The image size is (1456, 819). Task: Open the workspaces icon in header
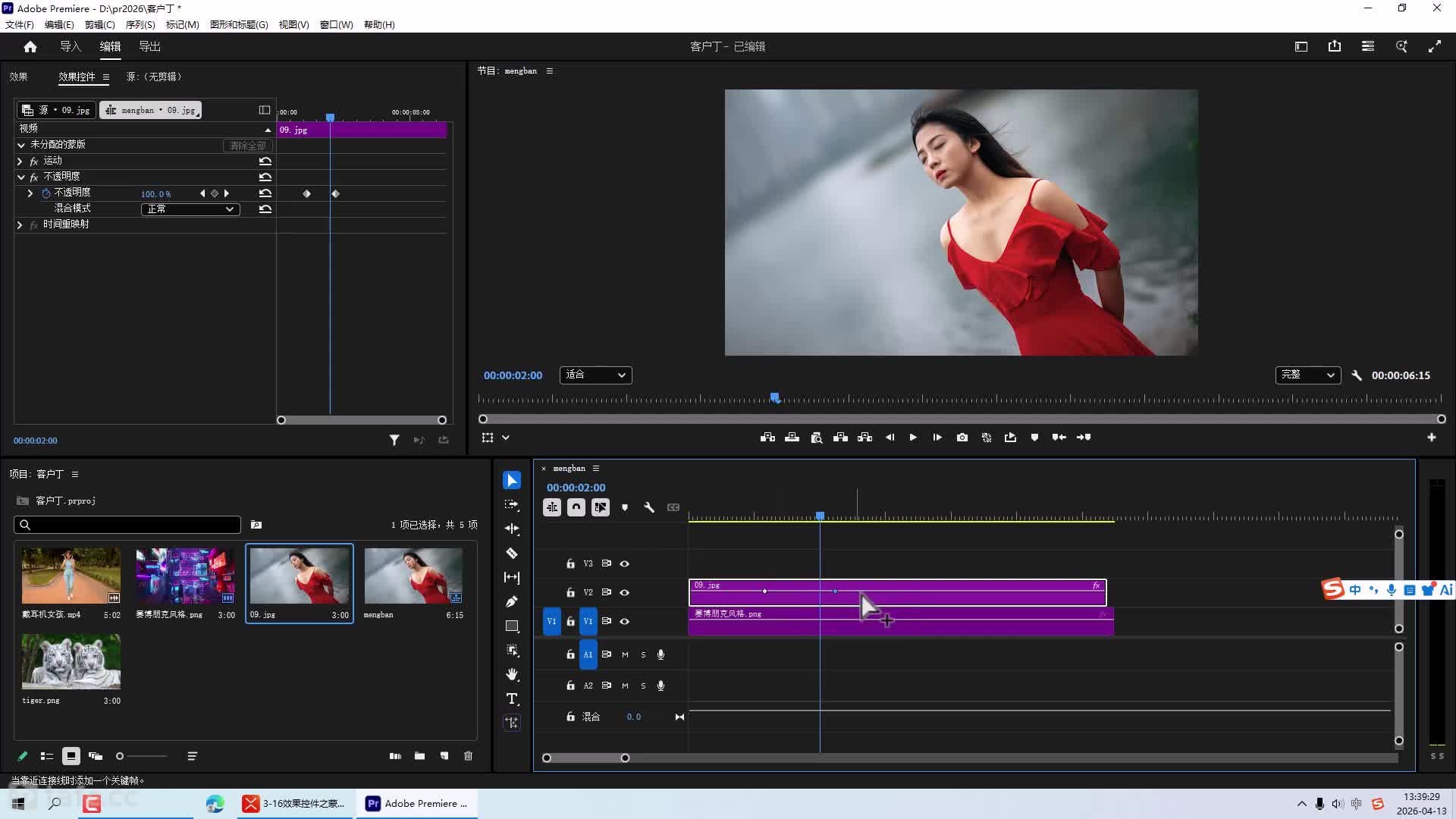[1368, 46]
